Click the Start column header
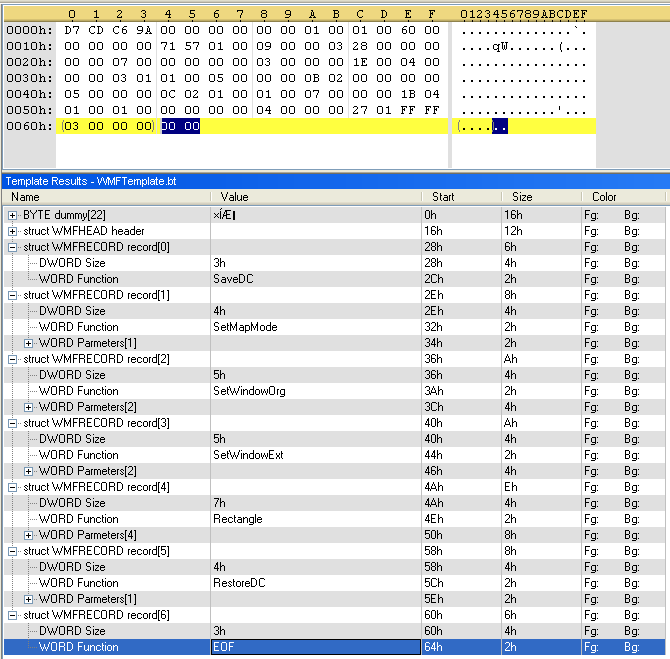The height and width of the screenshot is (659, 670). click(460, 197)
